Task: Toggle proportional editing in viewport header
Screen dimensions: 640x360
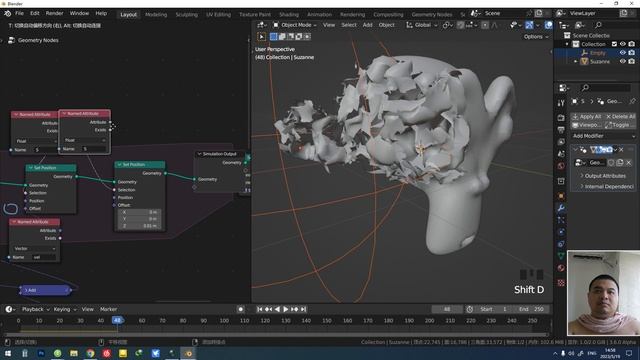Action: pyautogui.click(x=485, y=25)
